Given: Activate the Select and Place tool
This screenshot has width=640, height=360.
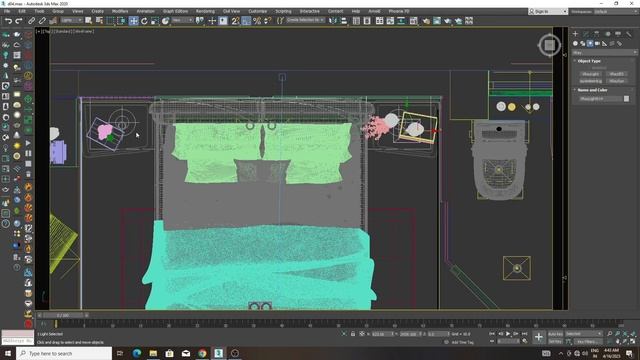Looking at the screenshot, I should point(165,21).
